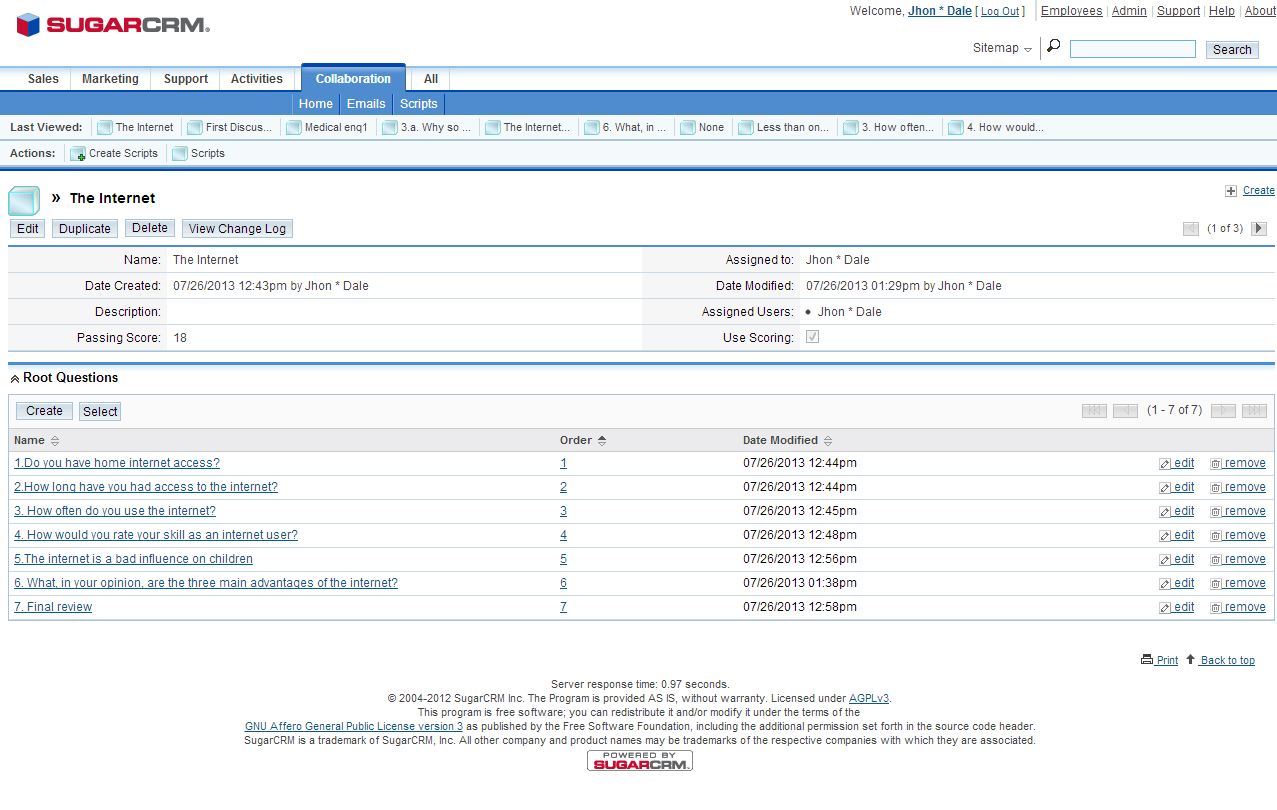This screenshot has width=1277, height=810.
Task: Click the Print icon at page bottom
Action: [1146, 660]
